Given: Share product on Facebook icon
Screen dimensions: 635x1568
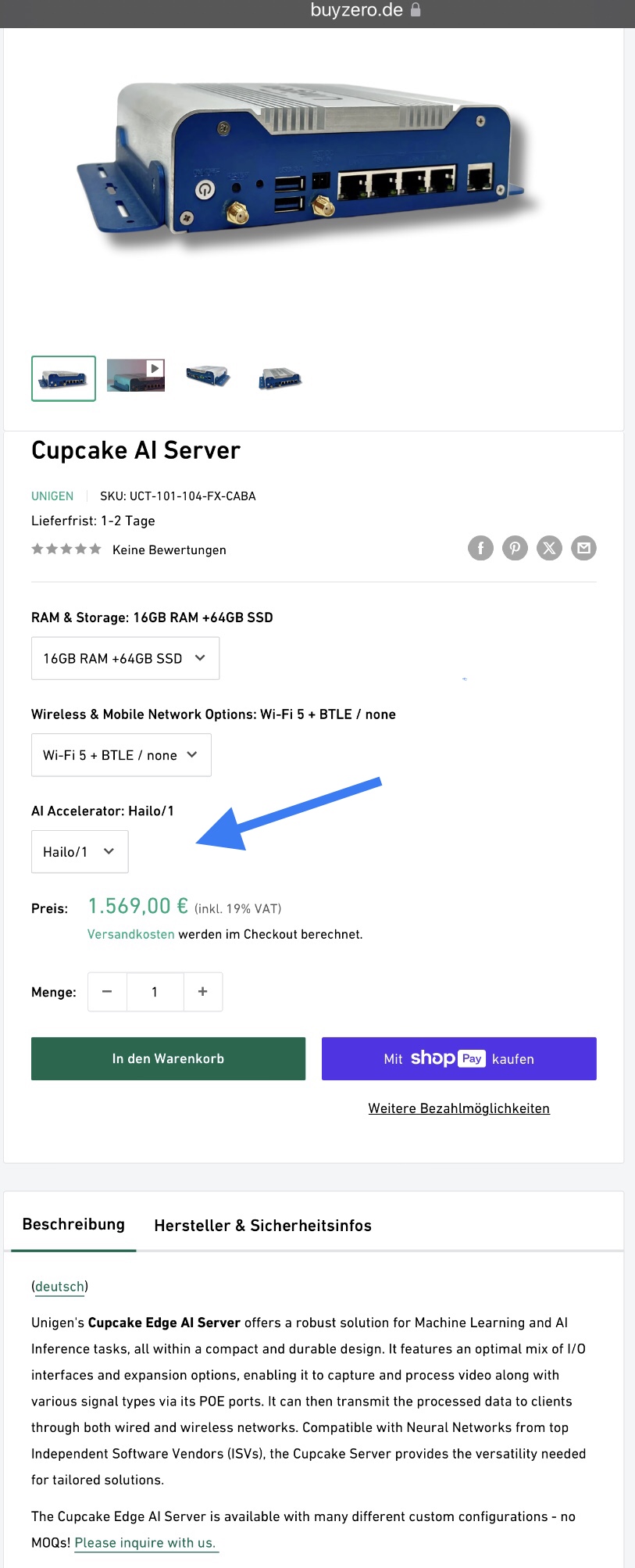Looking at the screenshot, I should 480,548.
